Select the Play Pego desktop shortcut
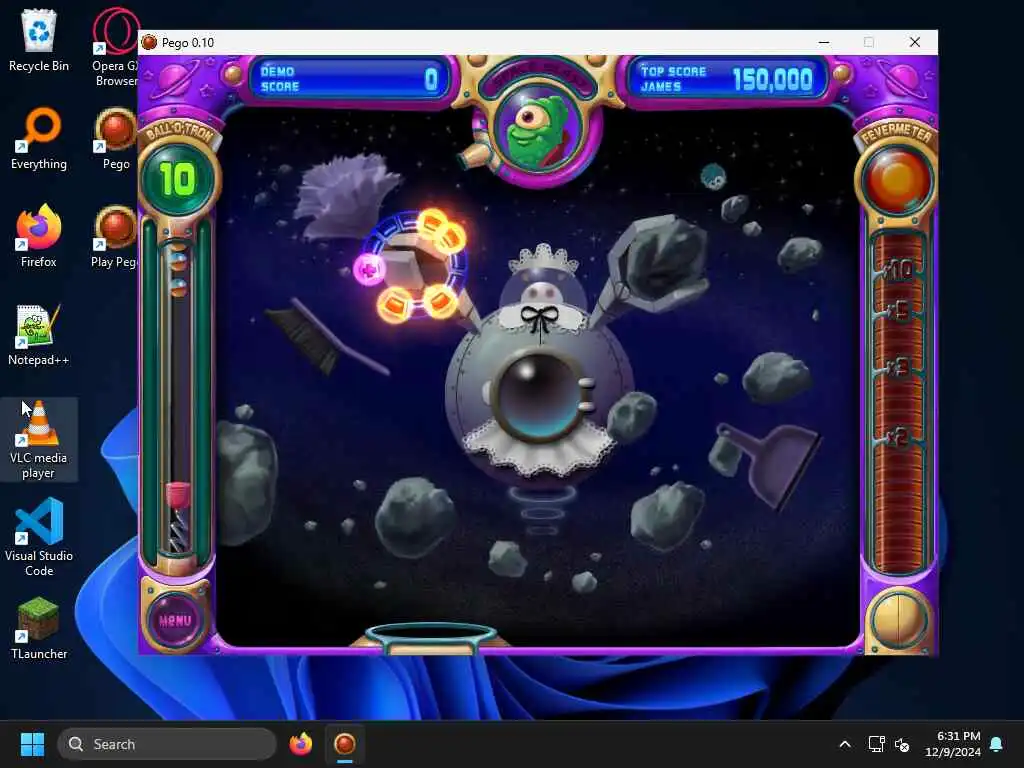1024x768 pixels. 114,236
